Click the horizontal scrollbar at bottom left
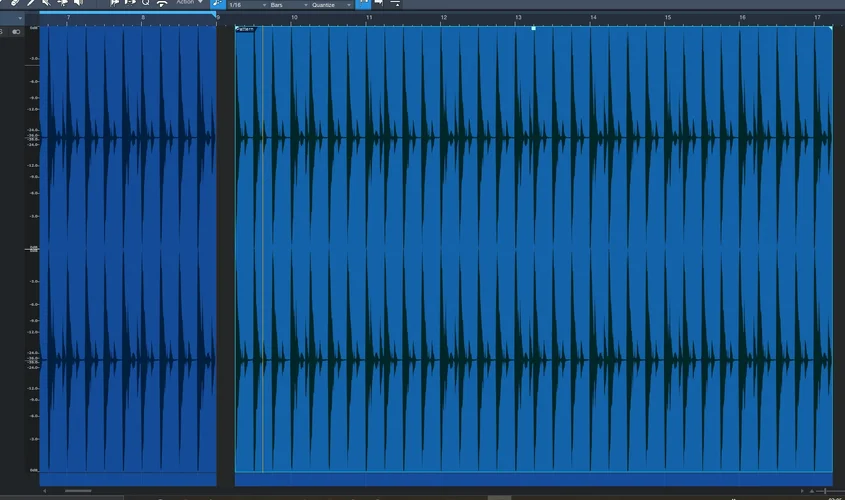This screenshot has width=845, height=500. pos(78,491)
